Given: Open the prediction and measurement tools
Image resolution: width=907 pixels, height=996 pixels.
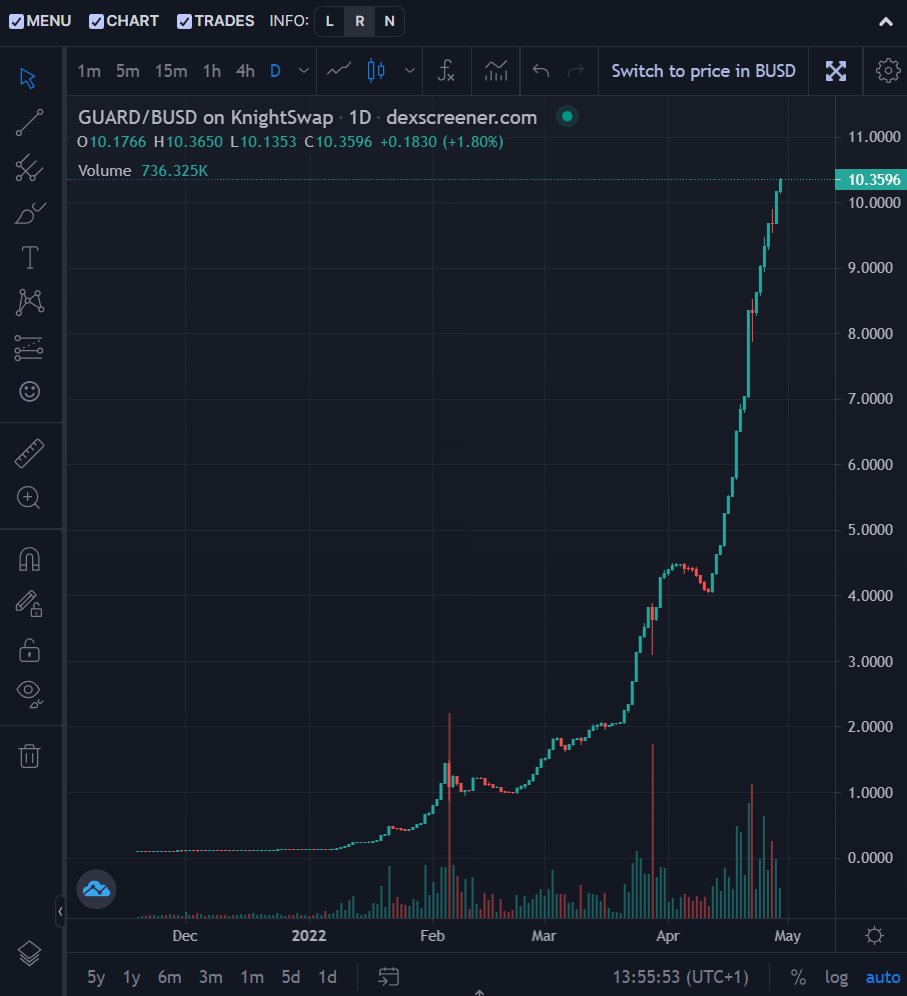Looking at the screenshot, I should pyautogui.click(x=29, y=347).
